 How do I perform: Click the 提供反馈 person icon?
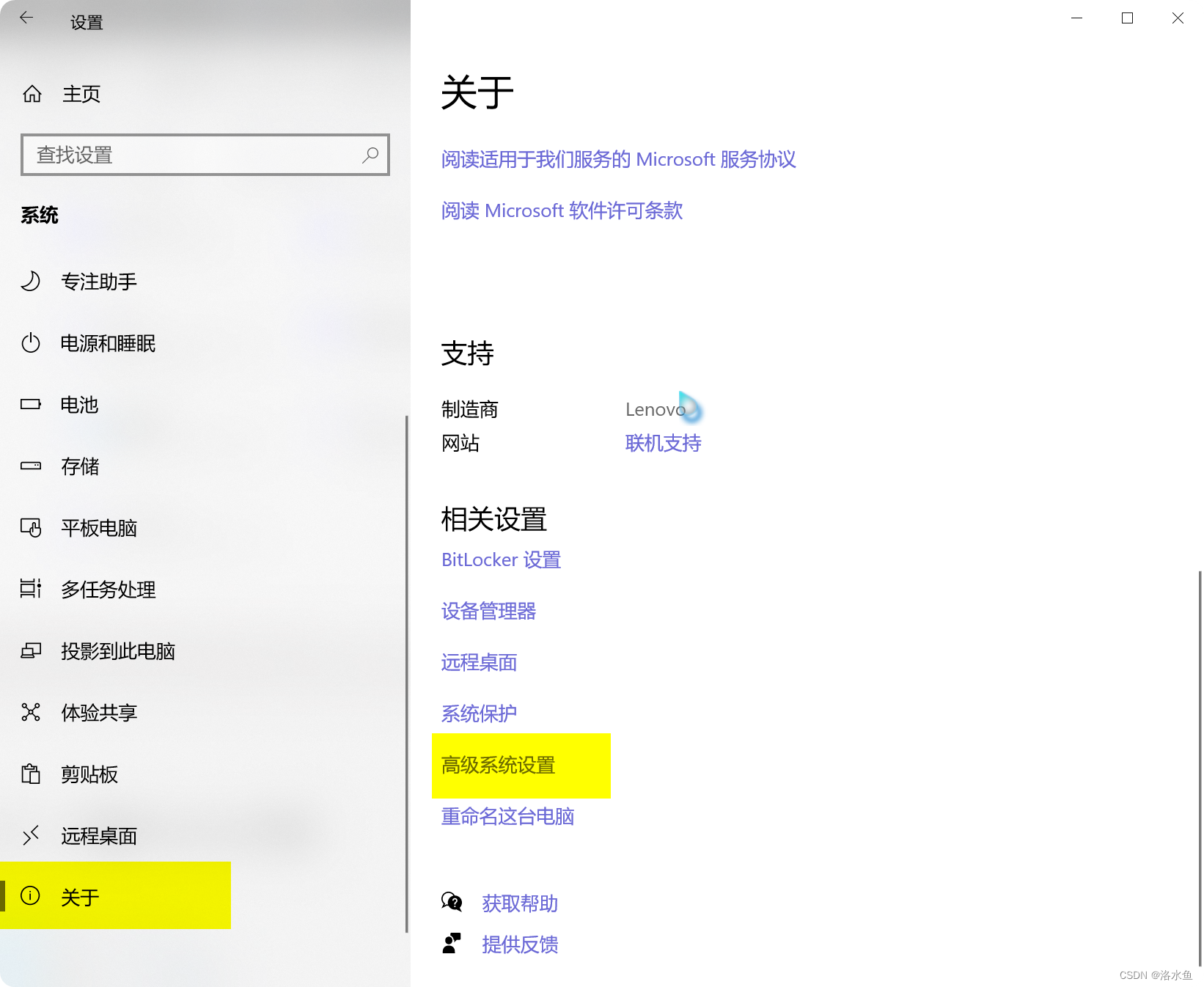point(452,943)
